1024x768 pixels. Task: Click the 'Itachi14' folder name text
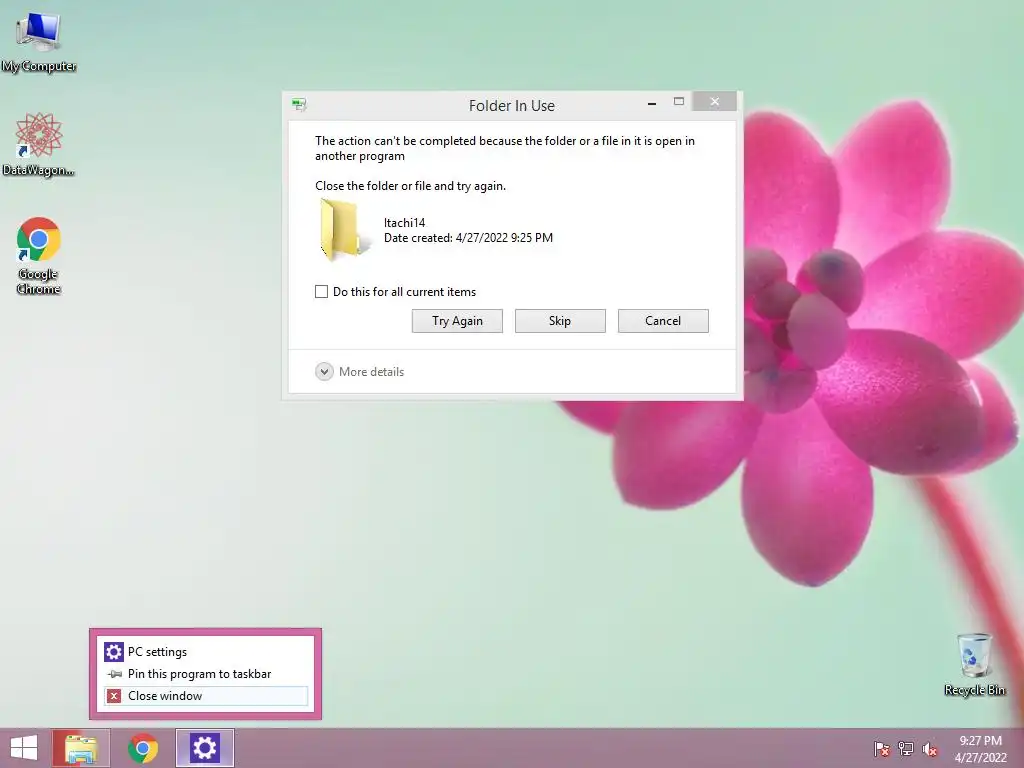tap(404, 223)
